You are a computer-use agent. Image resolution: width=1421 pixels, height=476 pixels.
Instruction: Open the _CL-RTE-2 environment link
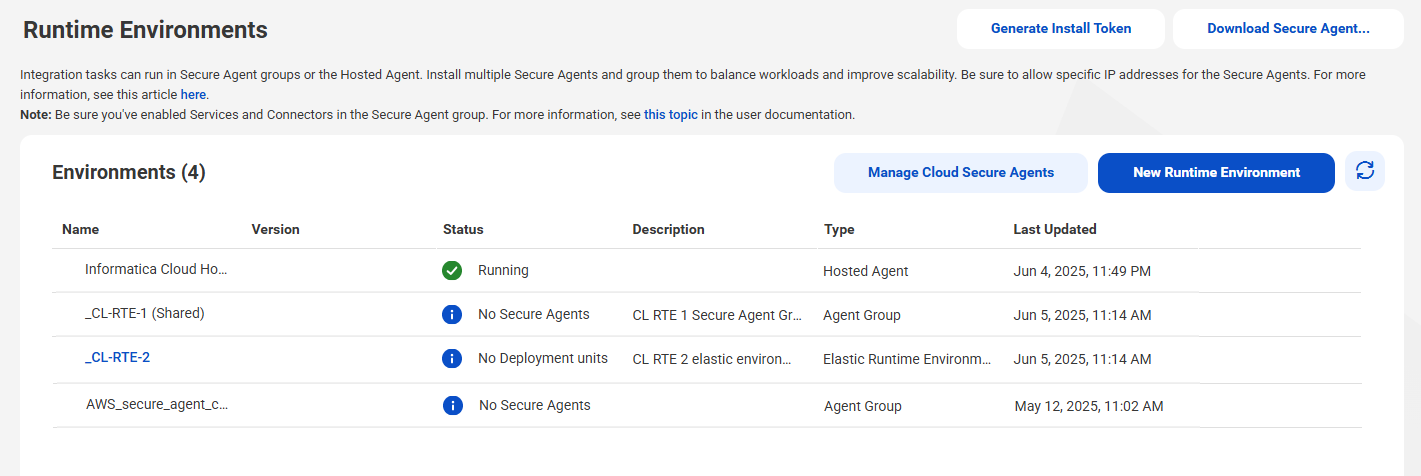pos(117,358)
